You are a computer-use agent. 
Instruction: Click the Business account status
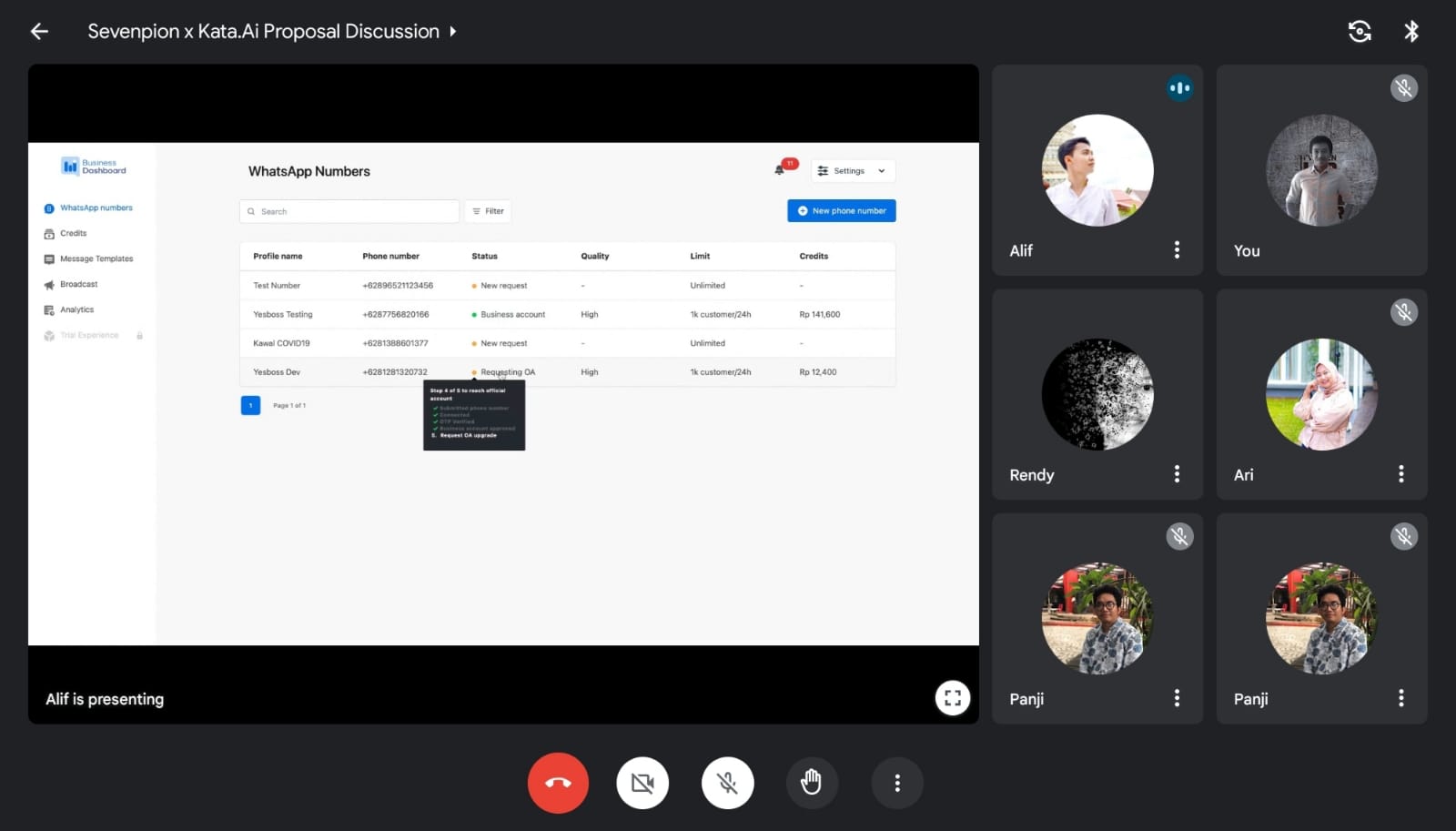(x=509, y=315)
